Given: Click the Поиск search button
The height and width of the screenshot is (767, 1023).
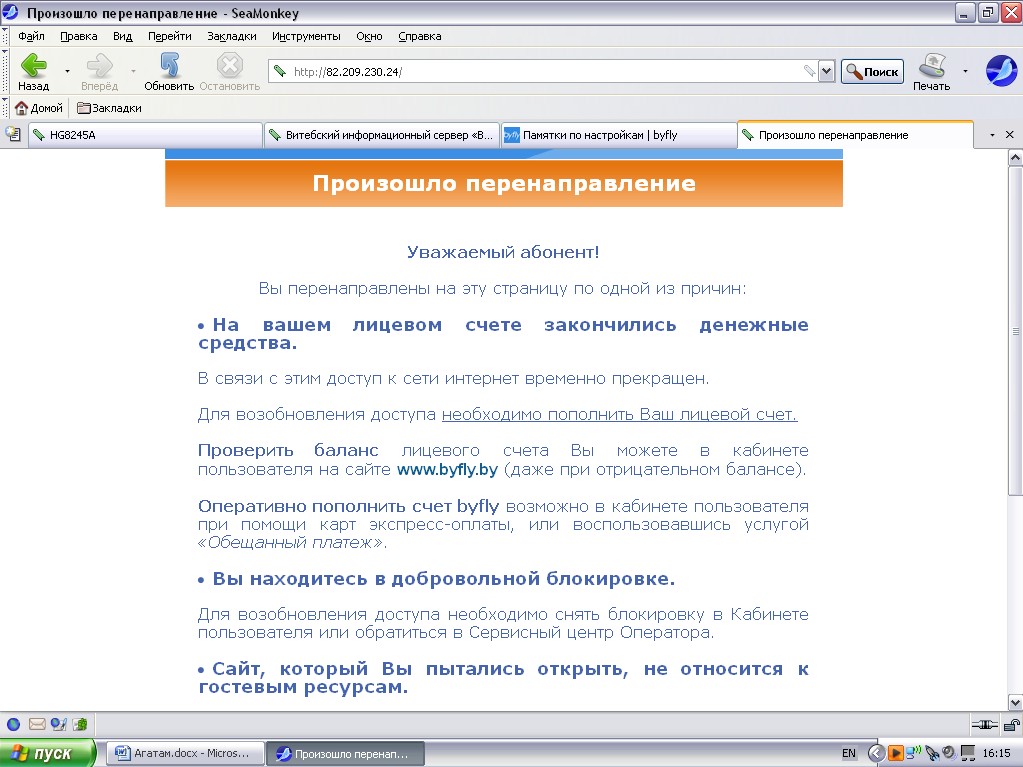Looking at the screenshot, I should click(x=872, y=72).
